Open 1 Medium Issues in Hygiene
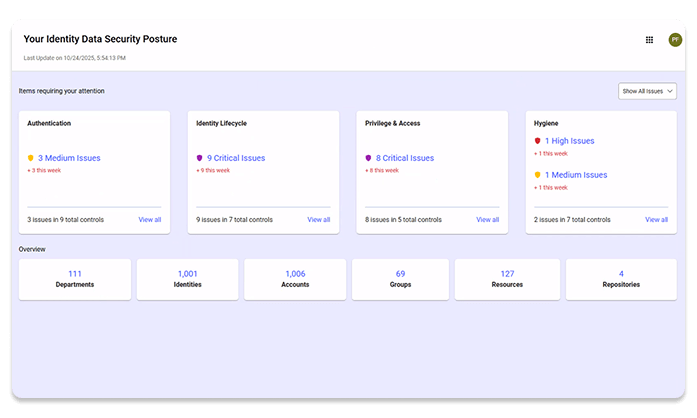The image size is (697, 418). pyautogui.click(x=575, y=175)
